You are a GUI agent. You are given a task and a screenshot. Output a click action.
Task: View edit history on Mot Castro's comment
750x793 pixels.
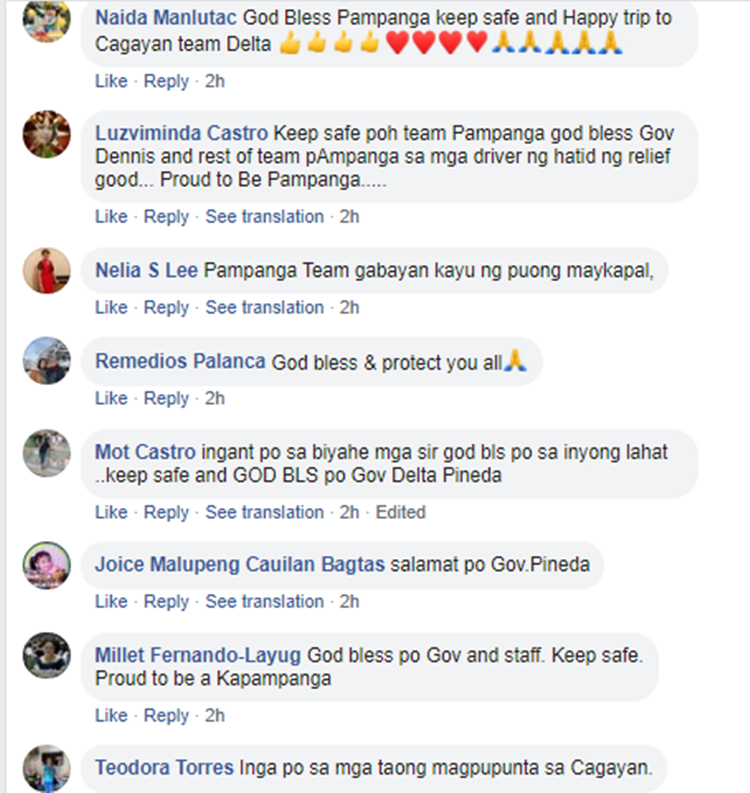401,512
